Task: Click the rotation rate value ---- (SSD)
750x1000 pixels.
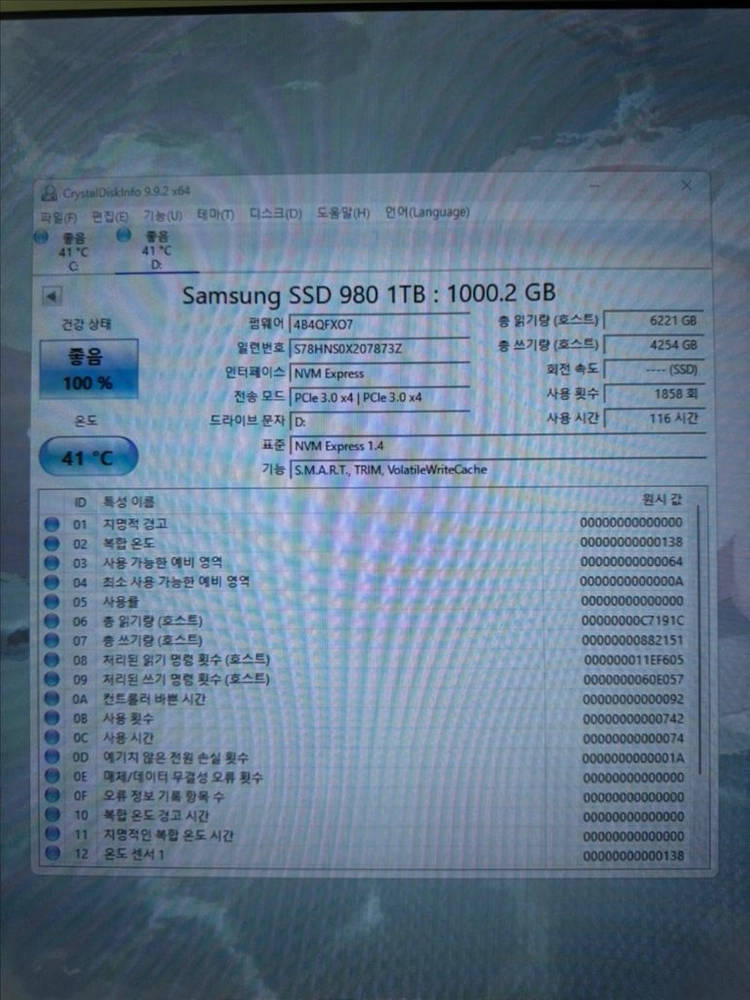Action: [x=654, y=369]
